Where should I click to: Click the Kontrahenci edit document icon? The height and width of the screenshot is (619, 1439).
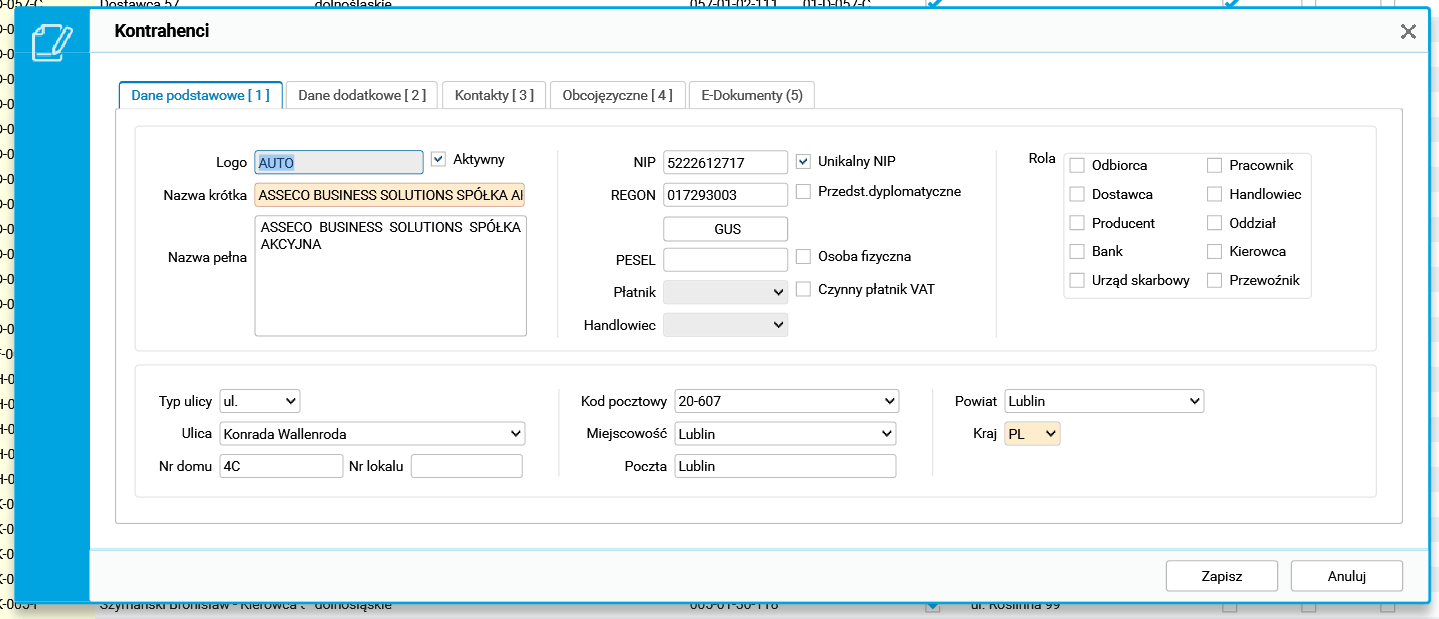click(x=51, y=42)
